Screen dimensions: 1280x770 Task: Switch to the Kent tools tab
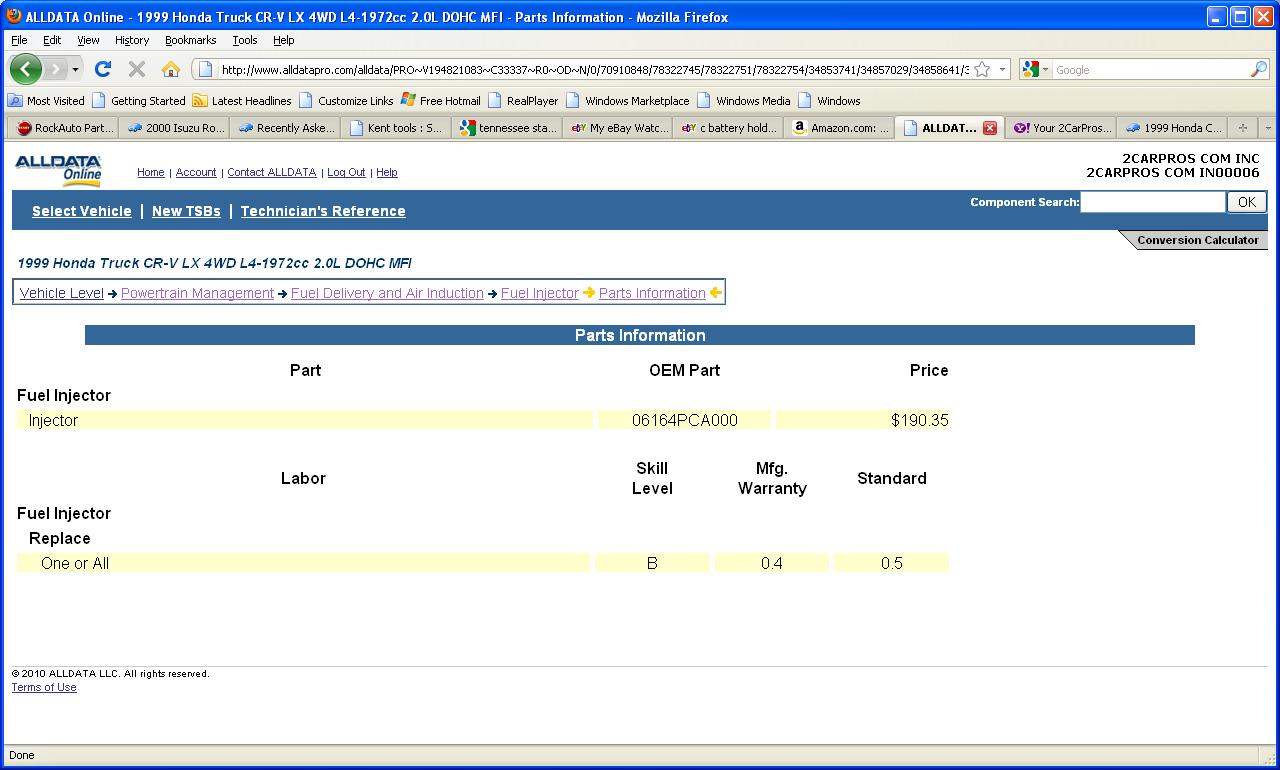(x=397, y=128)
